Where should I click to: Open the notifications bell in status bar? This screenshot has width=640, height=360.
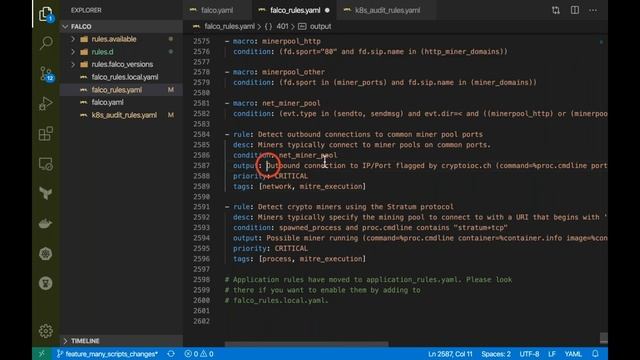click(596, 354)
